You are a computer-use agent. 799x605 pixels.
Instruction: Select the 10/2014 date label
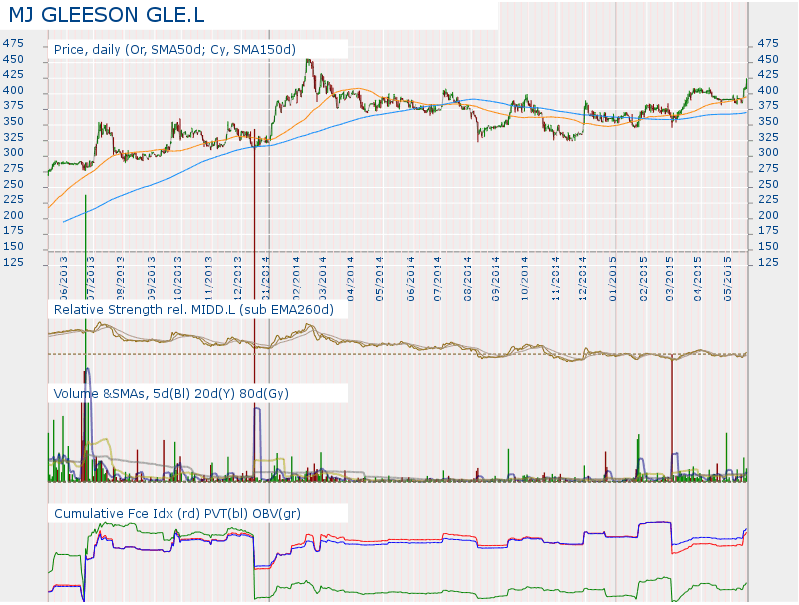pyautogui.click(x=525, y=279)
